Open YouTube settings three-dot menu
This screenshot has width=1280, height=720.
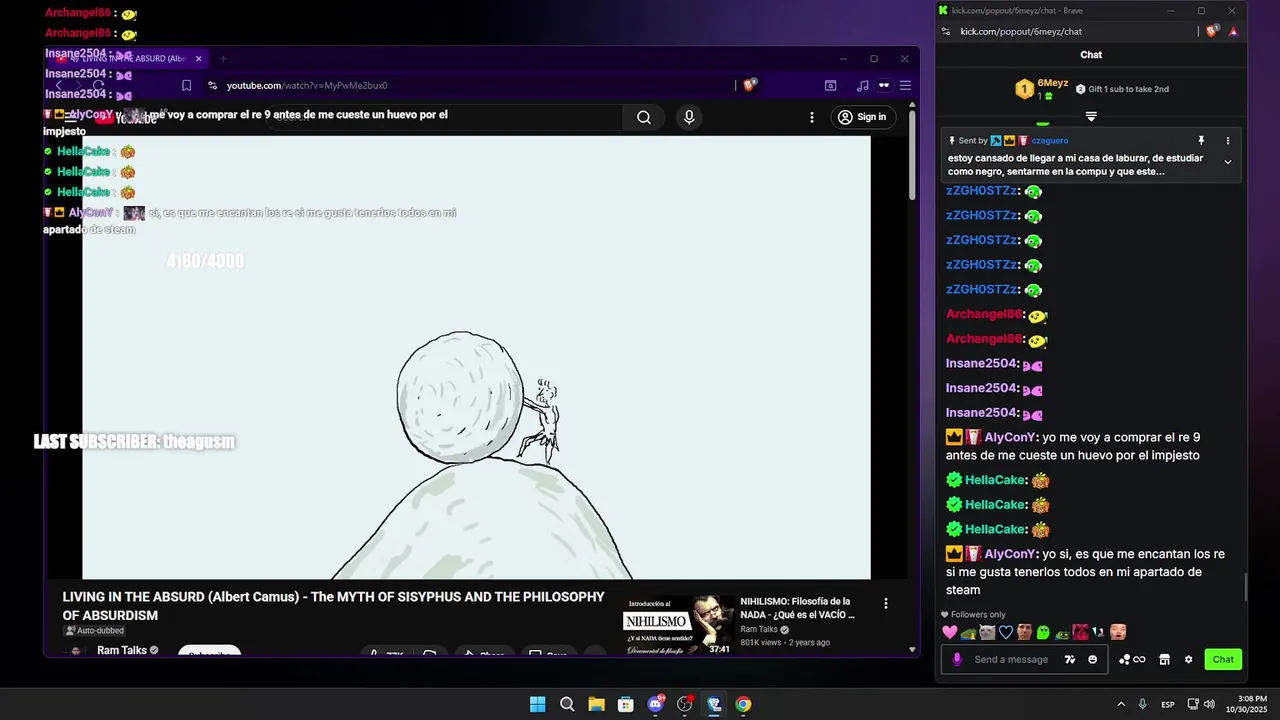pos(812,117)
